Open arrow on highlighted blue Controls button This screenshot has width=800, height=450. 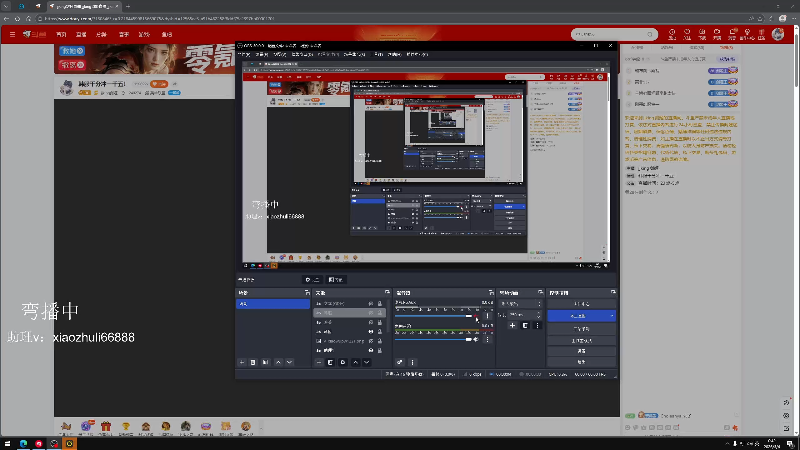[x=612, y=316]
